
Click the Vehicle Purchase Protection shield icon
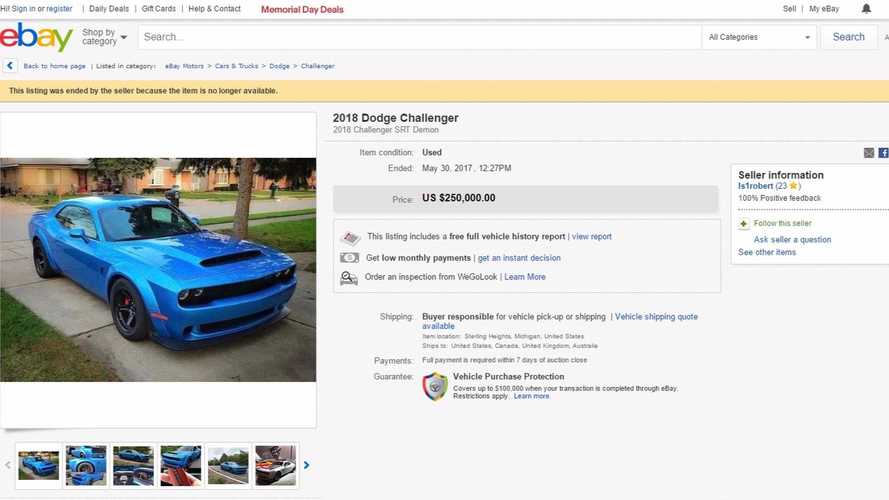click(x=435, y=386)
